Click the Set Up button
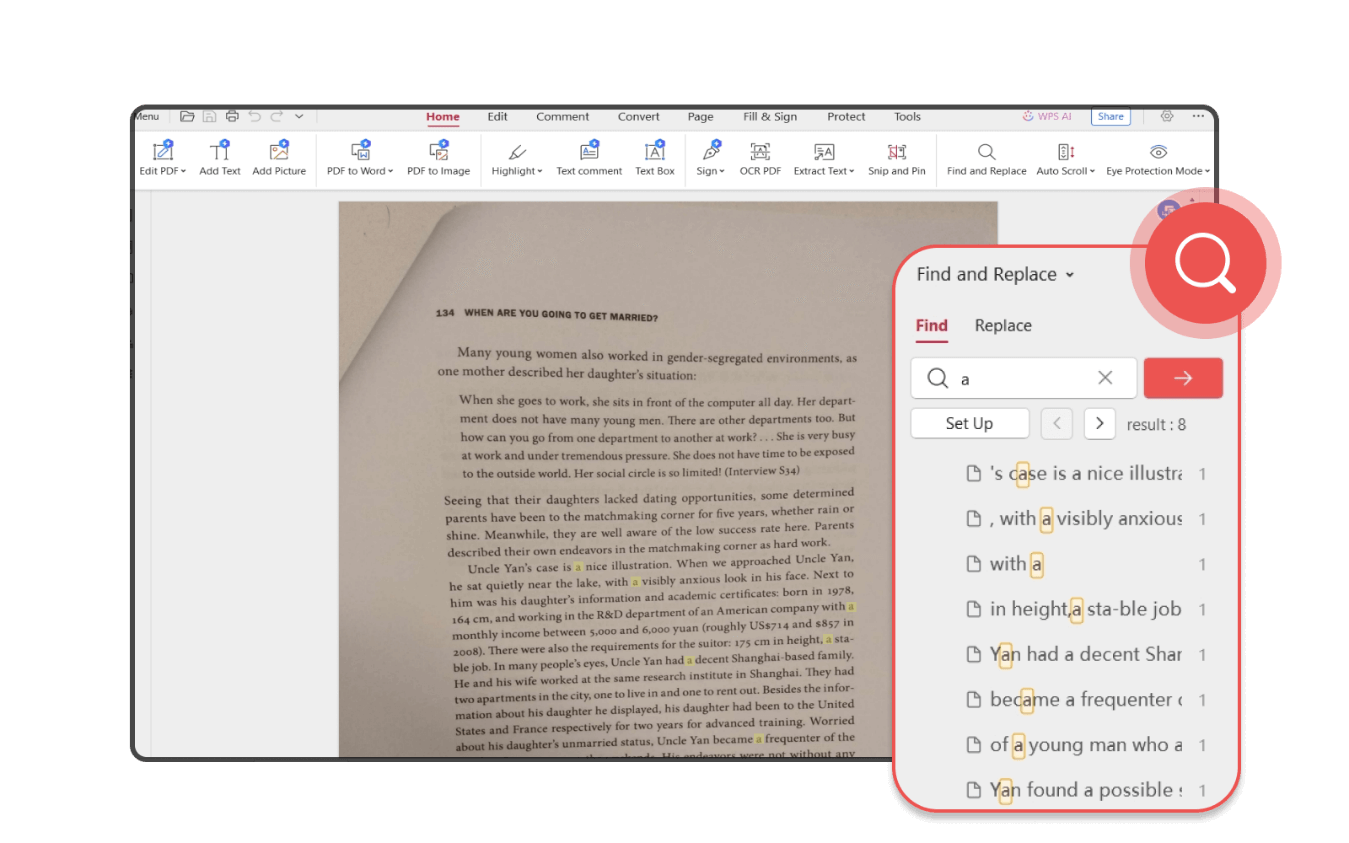Viewport: 1349px width, 843px height. coord(969,423)
